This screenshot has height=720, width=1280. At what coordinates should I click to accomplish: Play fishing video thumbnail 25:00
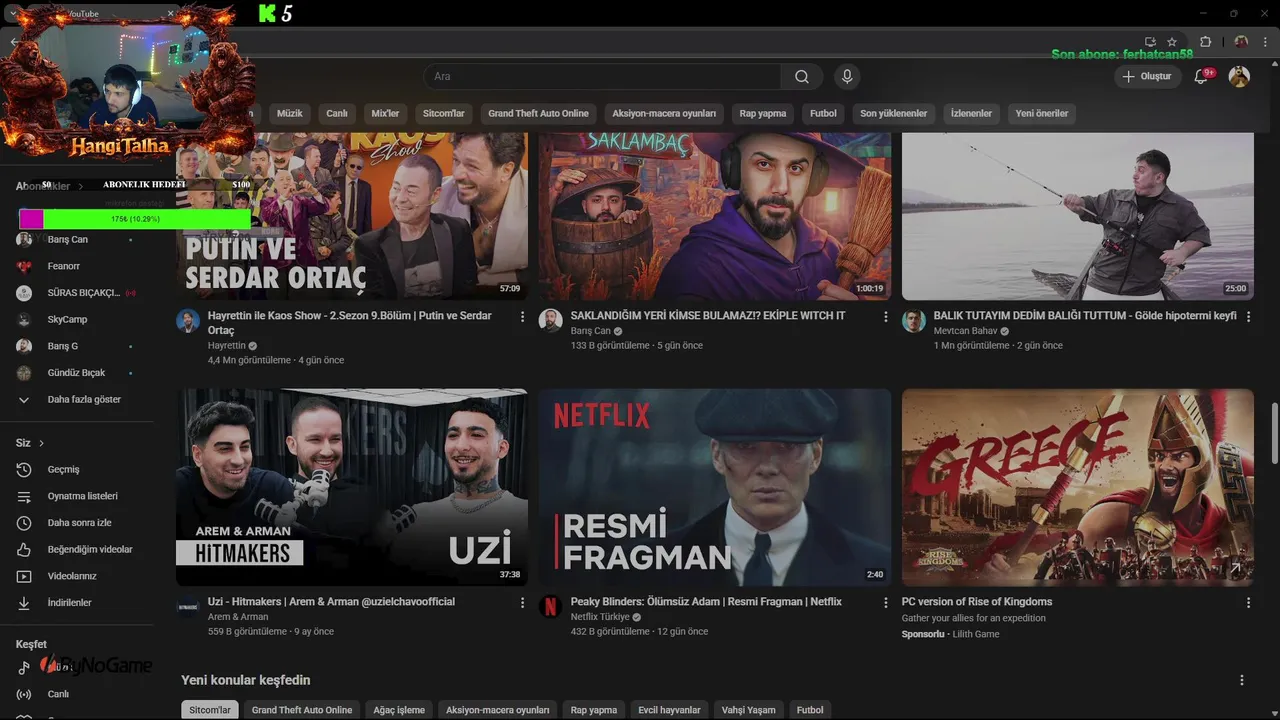click(1078, 216)
